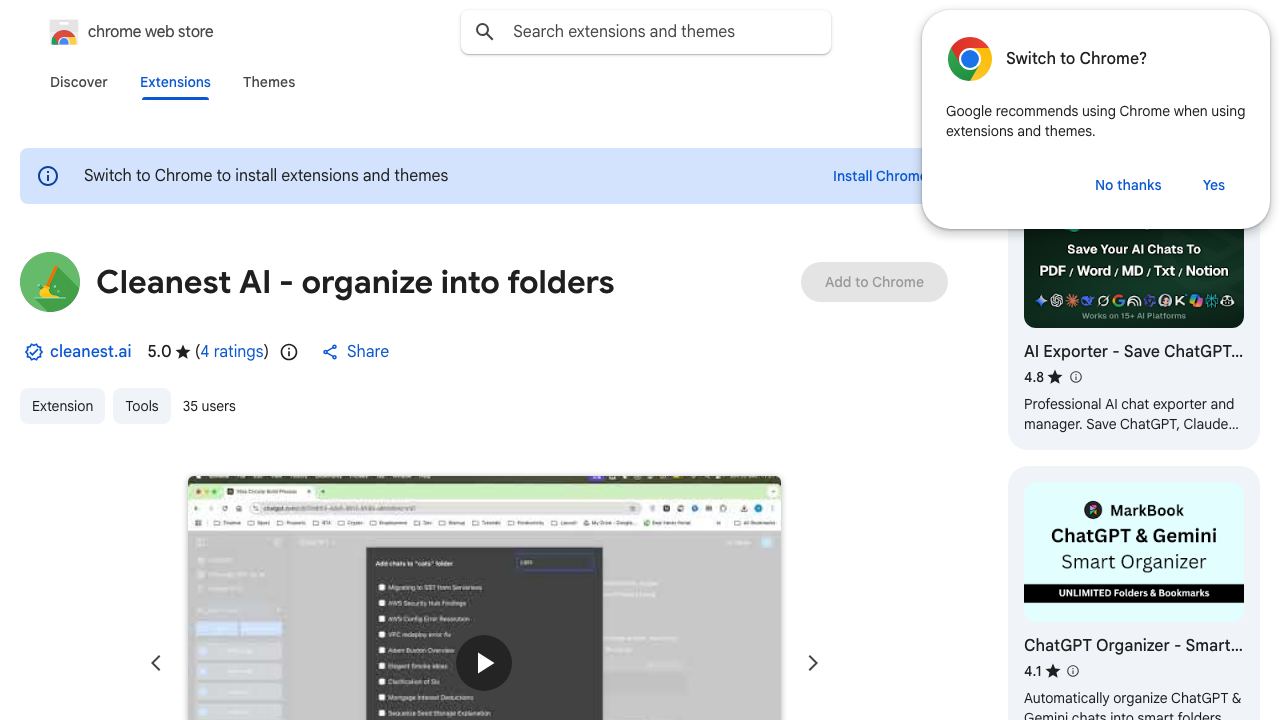Click 'Google recommends using Chrome' popup text

pos(1096,121)
